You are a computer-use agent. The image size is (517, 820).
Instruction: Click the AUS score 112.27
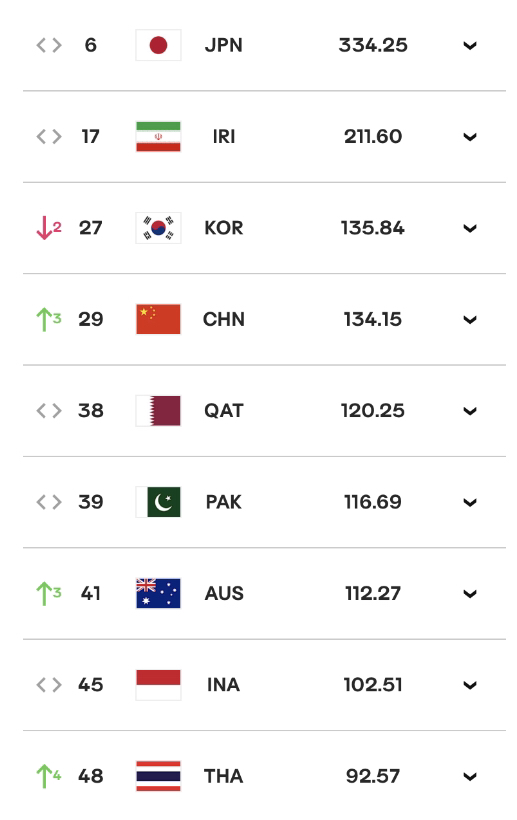373,594
